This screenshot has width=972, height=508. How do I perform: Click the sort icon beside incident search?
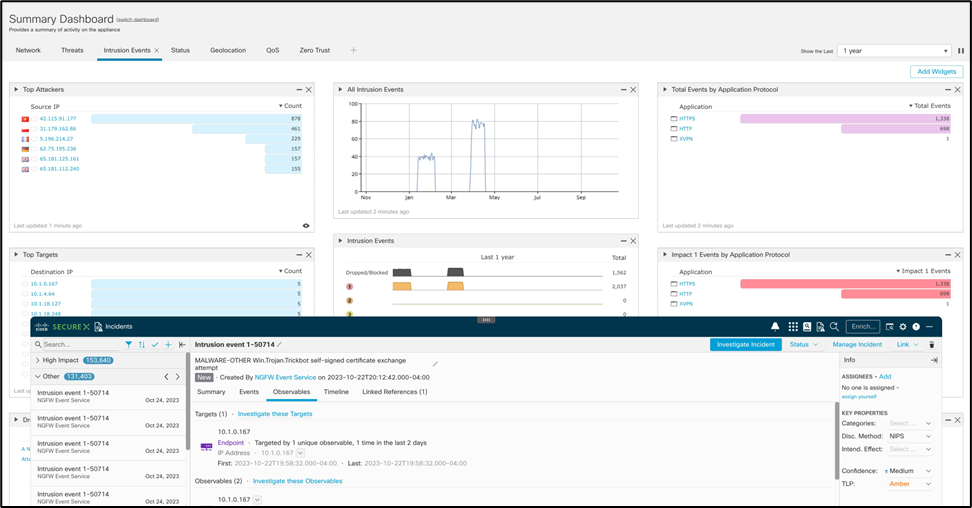(x=141, y=344)
